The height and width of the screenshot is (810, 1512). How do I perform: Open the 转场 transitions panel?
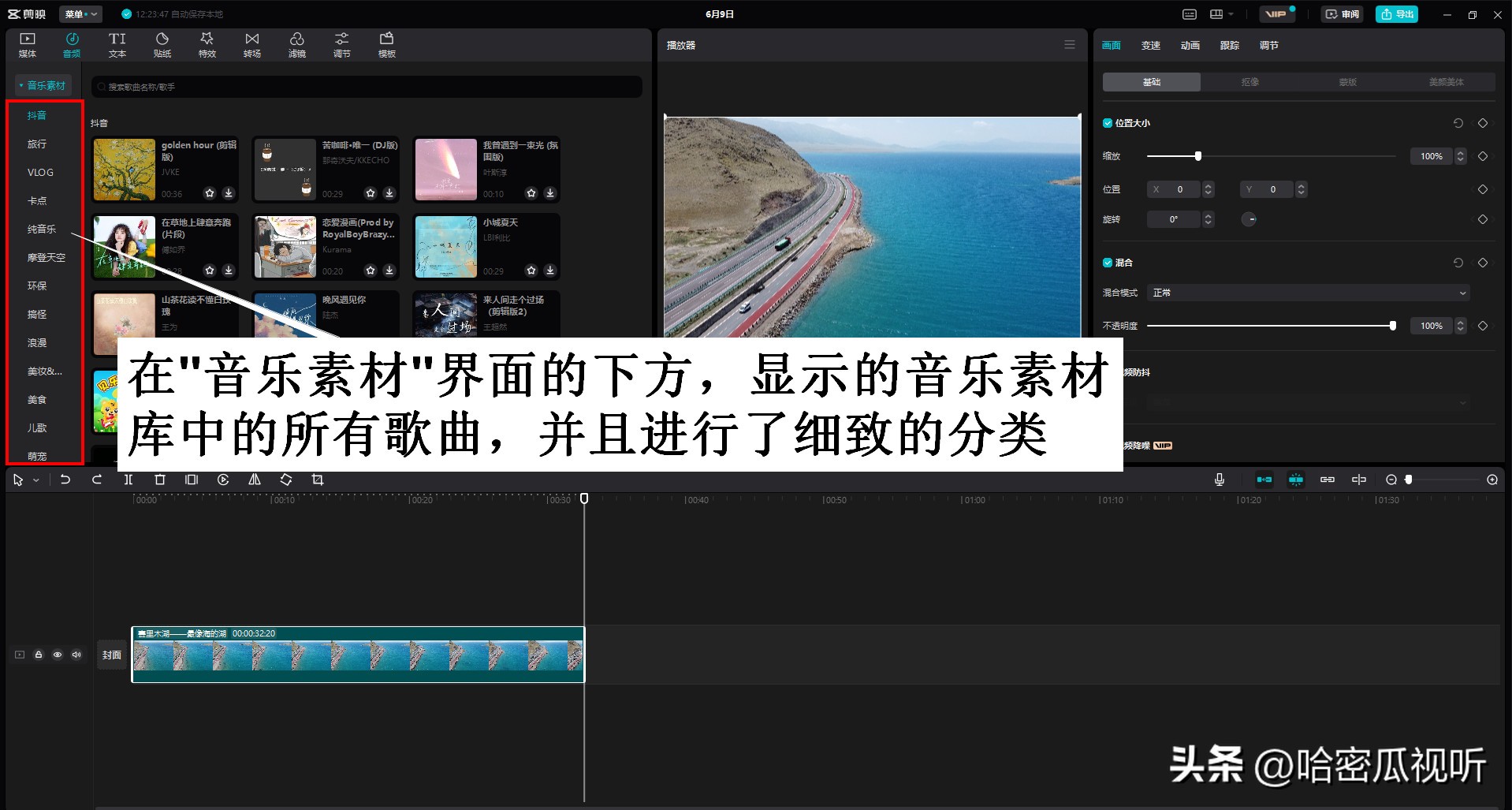point(252,43)
